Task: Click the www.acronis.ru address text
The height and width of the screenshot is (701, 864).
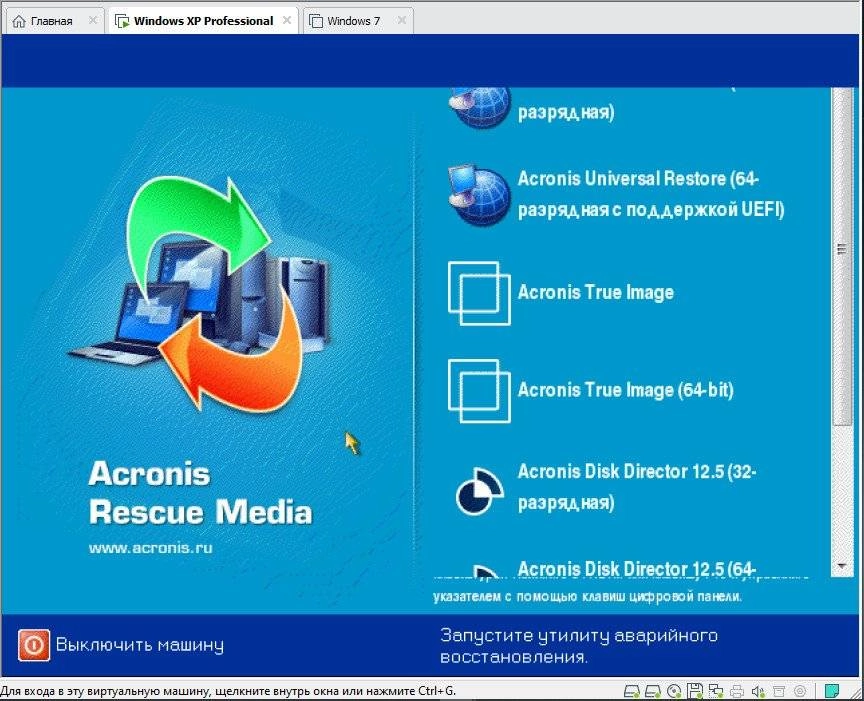Action: coord(150,548)
